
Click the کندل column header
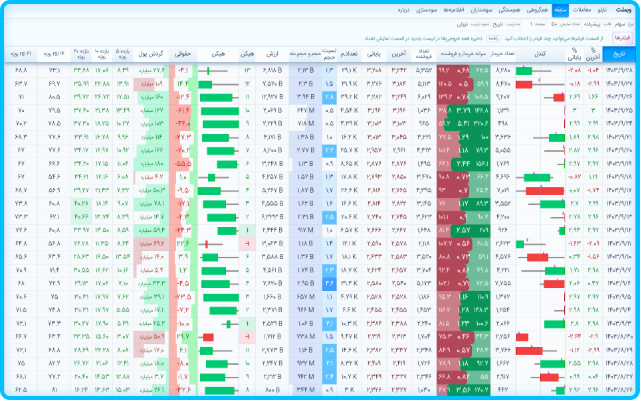click(540, 54)
